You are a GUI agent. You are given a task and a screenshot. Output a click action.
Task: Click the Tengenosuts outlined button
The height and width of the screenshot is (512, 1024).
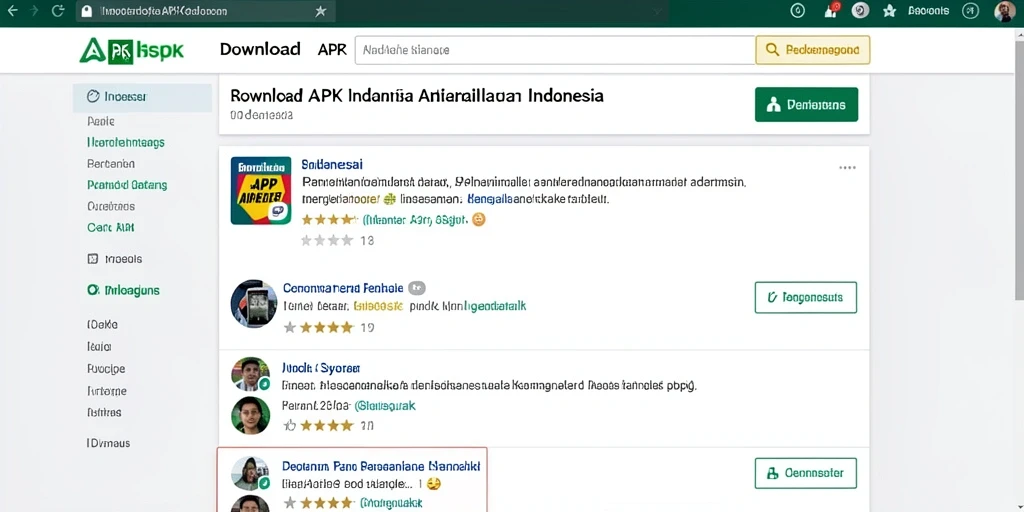[806, 298]
